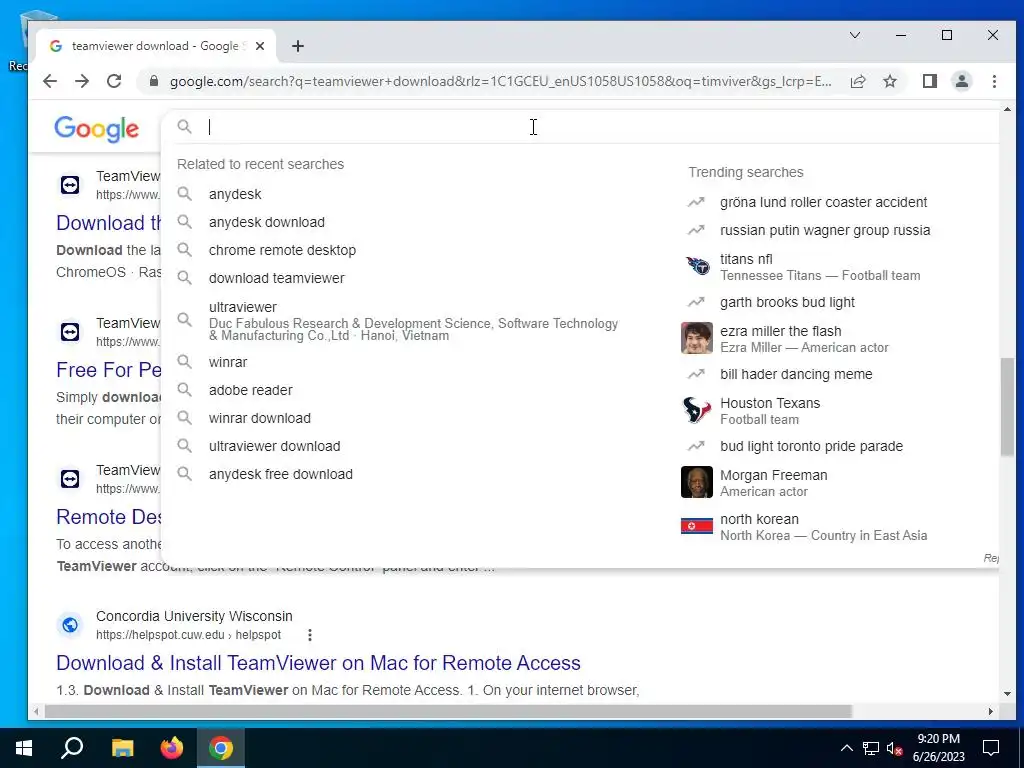Click the scroll-down arrow of the vertical scrollbar
The width and height of the screenshot is (1024, 768).
[x=1007, y=694]
